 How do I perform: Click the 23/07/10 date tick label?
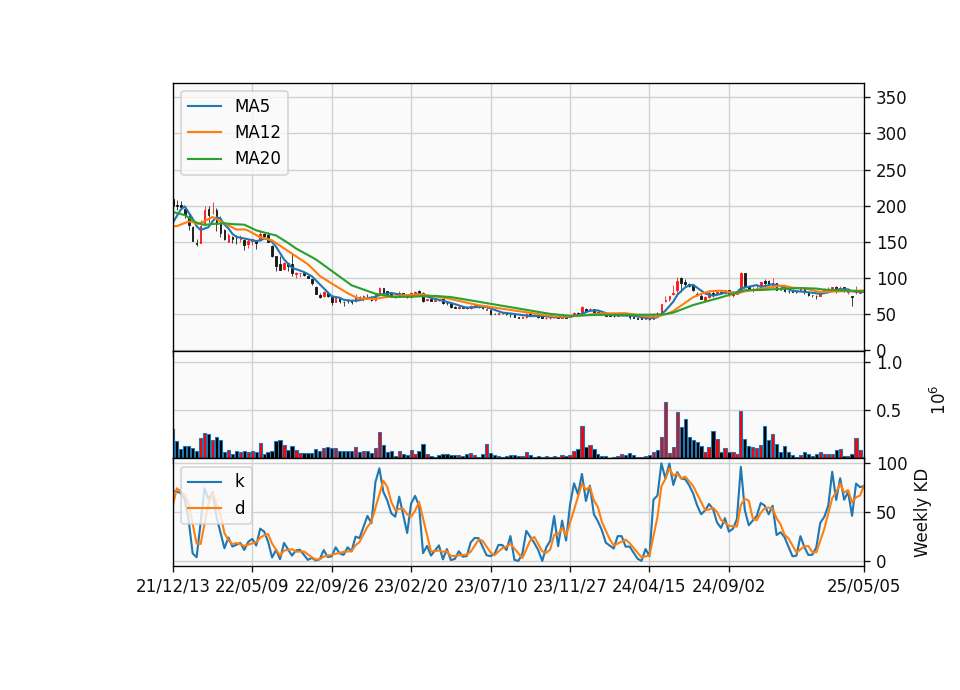(490, 586)
